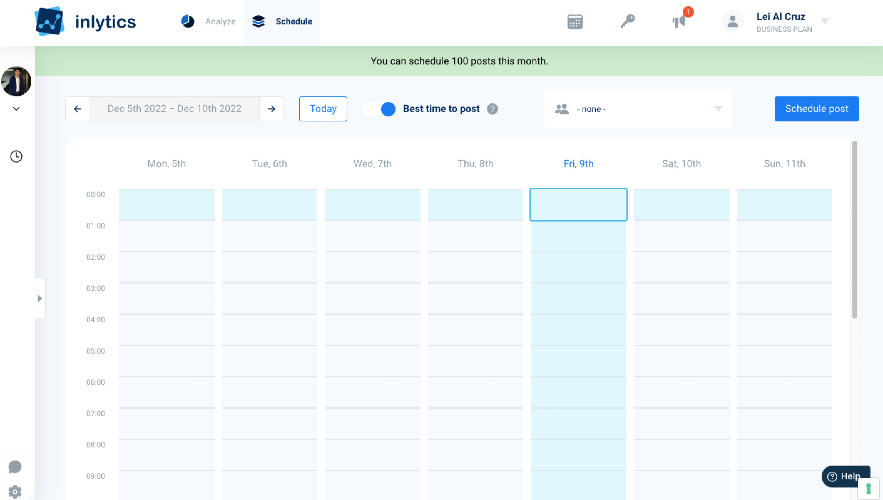Viewport: 883px width, 500px height.
Task: Open the calendar icon in header
Action: [x=575, y=22]
